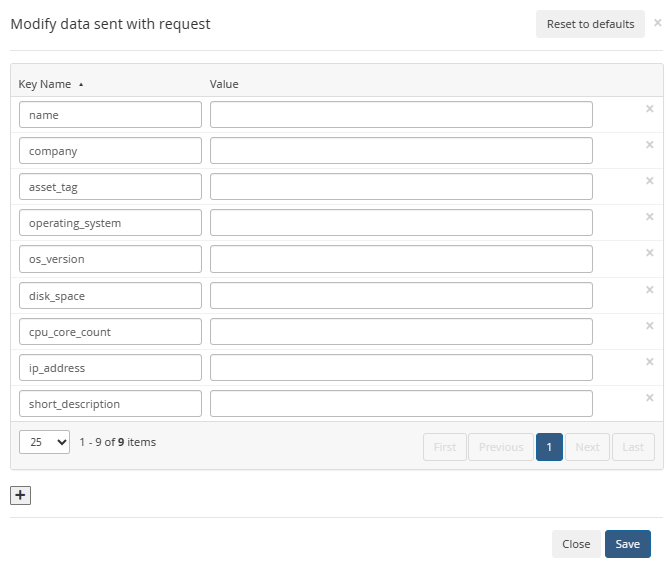Screen dimensions: 668x568
Task: Sort by Key Name column header
Action: tap(45, 84)
